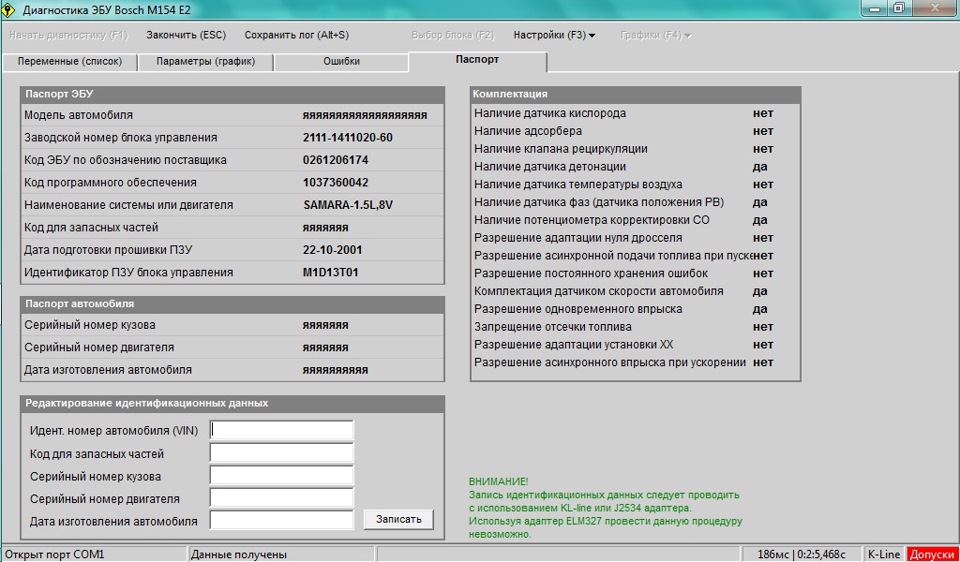The width and height of the screenshot is (960, 562).
Task: Select the supplier code 0261206174
Action: (x=336, y=160)
